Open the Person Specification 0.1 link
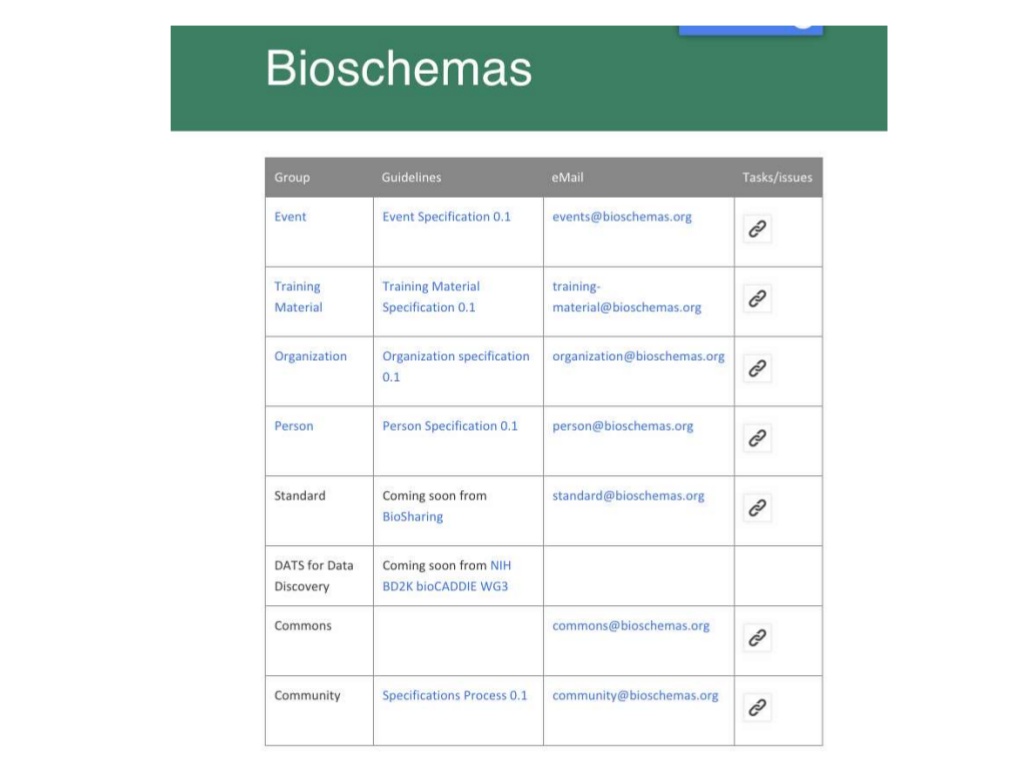 click(450, 426)
